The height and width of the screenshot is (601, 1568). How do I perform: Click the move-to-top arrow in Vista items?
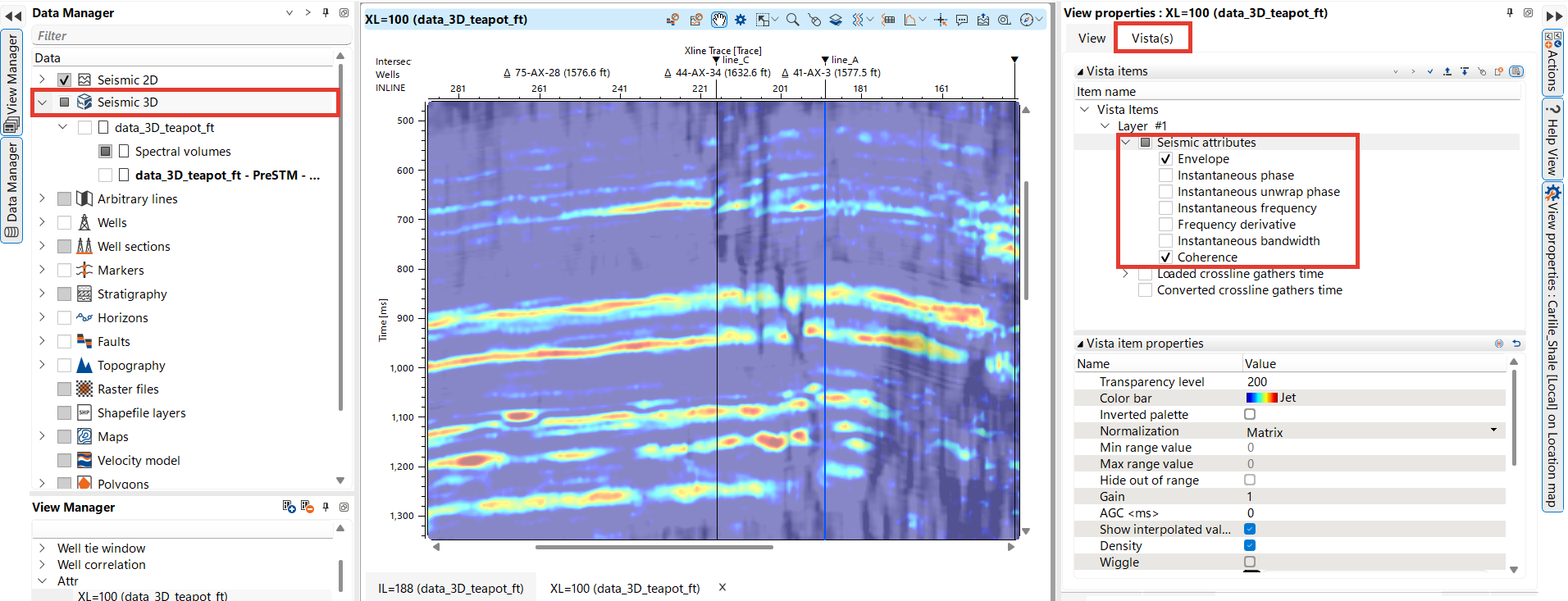(1447, 71)
